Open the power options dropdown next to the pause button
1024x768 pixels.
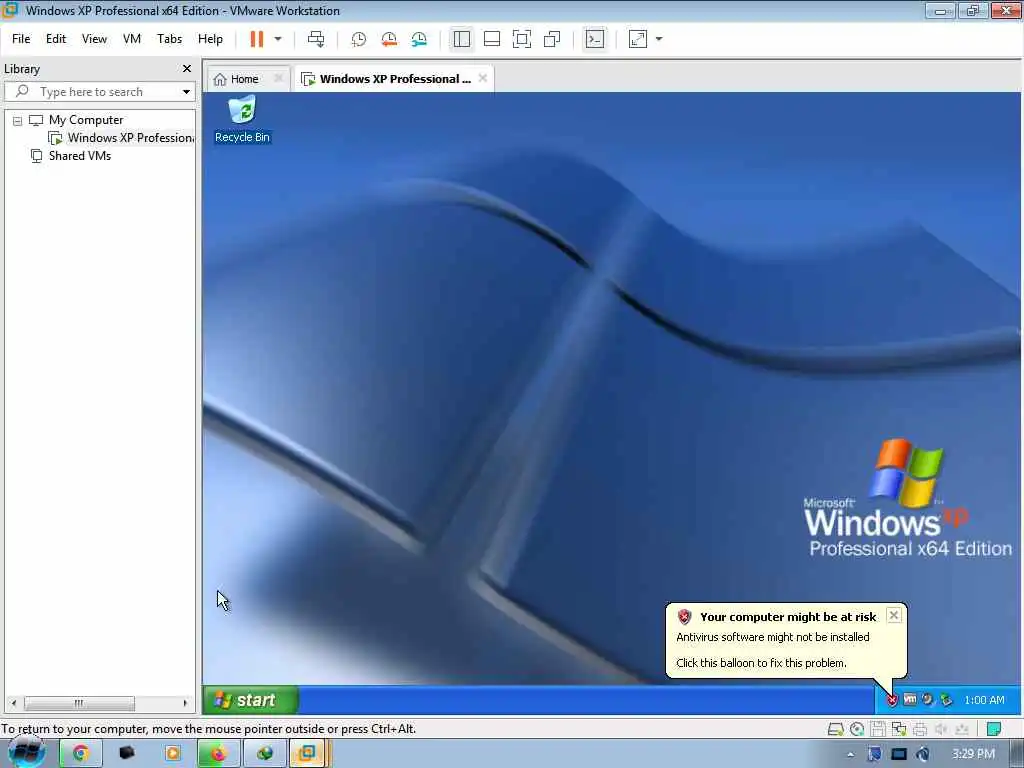pyautogui.click(x=278, y=39)
